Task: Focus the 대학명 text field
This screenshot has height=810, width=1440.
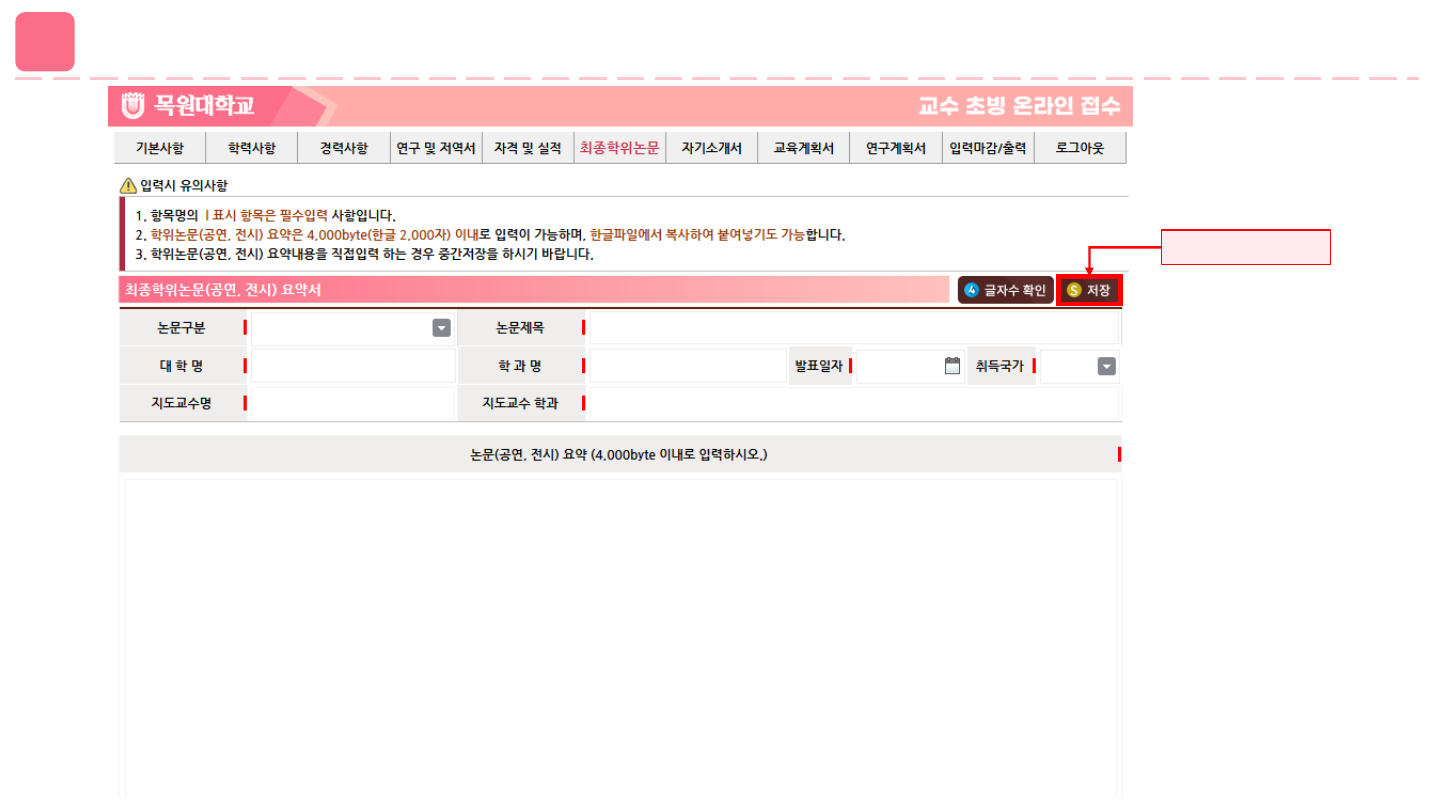Action: click(x=352, y=366)
